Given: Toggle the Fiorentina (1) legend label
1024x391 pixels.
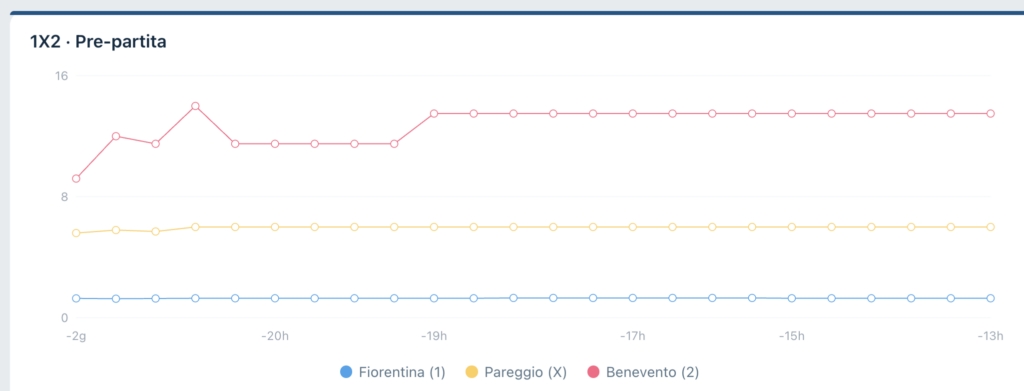Looking at the screenshot, I should point(402,373).
